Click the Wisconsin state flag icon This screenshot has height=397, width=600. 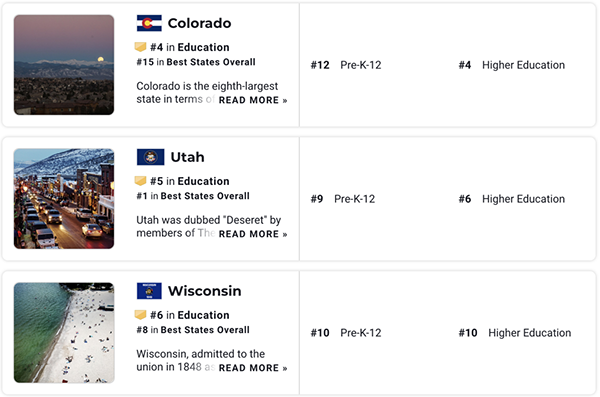(x=149, y=291)
